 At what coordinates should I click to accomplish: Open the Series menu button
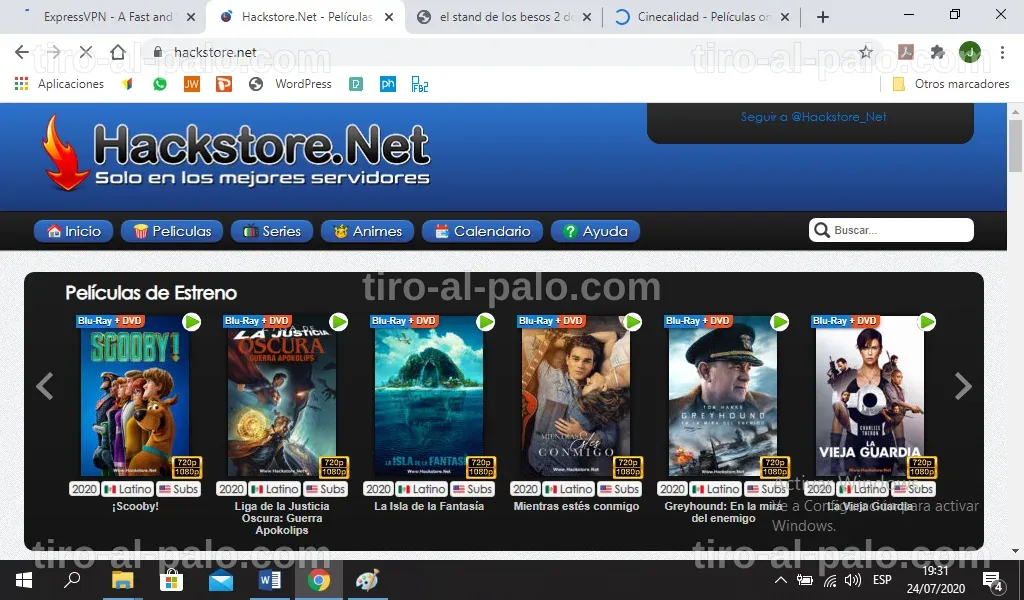[272, 231]
